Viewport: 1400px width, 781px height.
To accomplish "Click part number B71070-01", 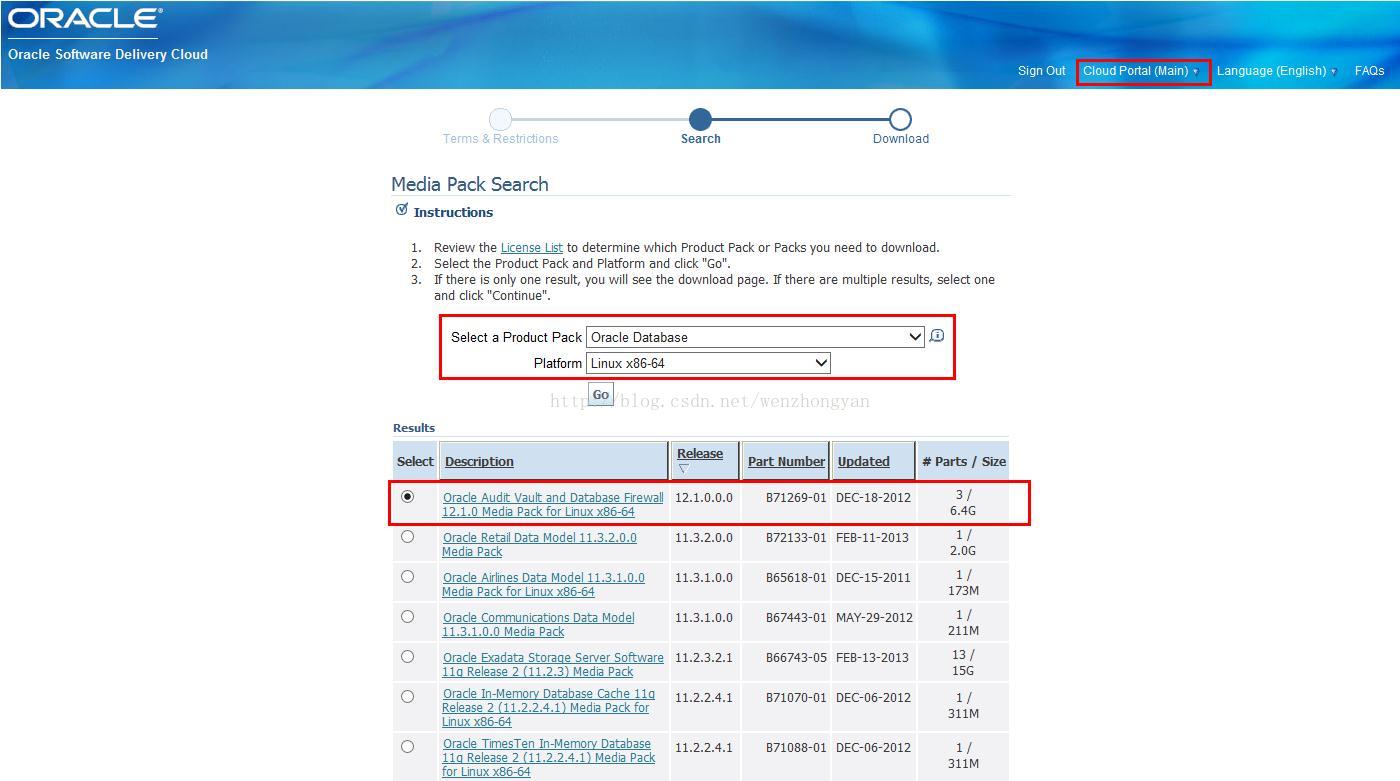I will pyautogui.click(x=796, y=697).
